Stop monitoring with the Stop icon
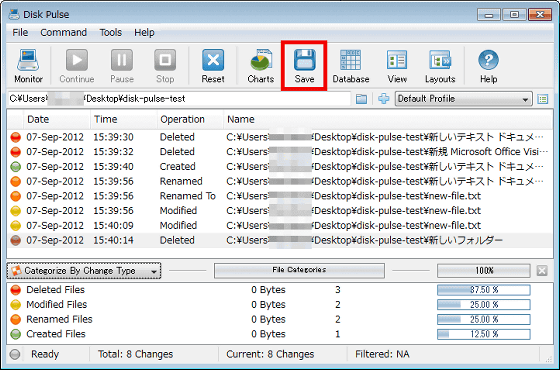The width and height of the screenshot is (560, 370). coord(165,66)
